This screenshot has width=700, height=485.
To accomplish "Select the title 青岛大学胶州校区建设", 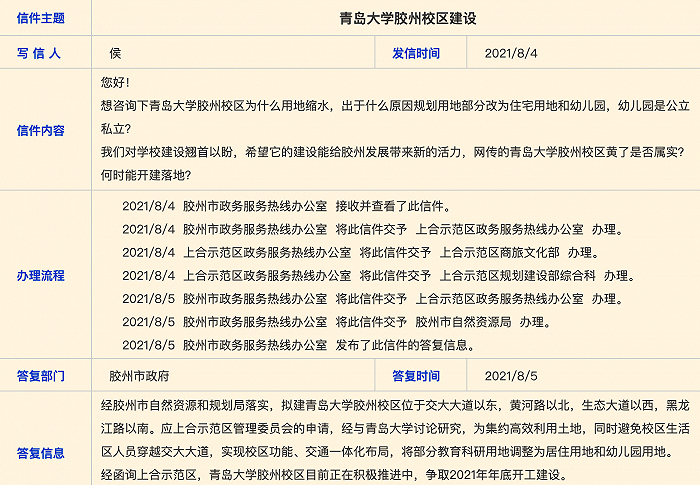I will click(x=408, y=18).
